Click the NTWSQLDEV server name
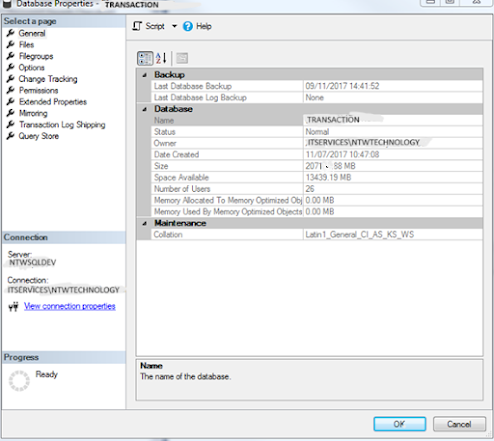This screenshot has width=494, height=441. point(32,263)
